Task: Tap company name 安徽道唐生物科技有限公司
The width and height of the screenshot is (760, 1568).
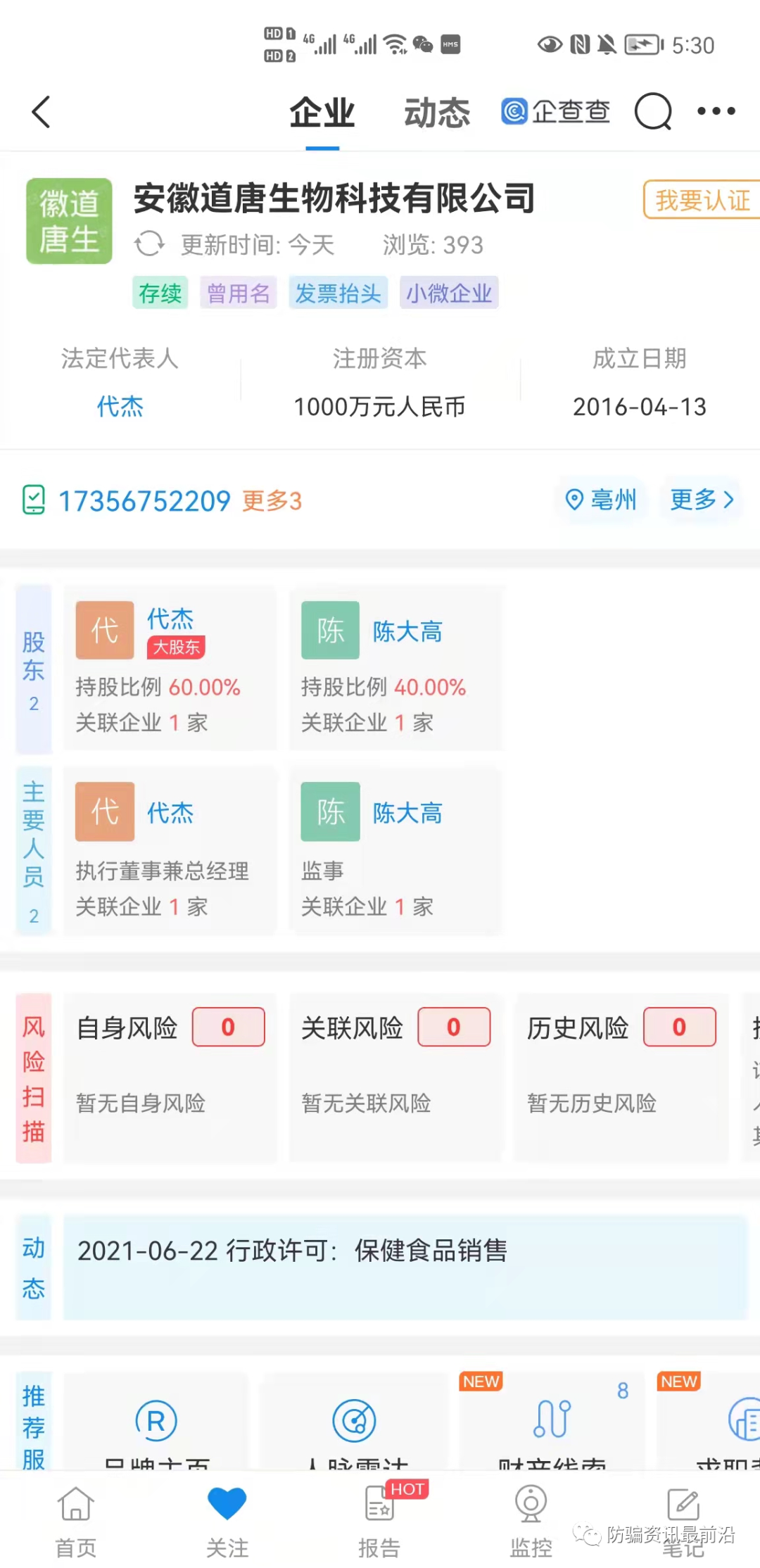Action: (335, 198)
